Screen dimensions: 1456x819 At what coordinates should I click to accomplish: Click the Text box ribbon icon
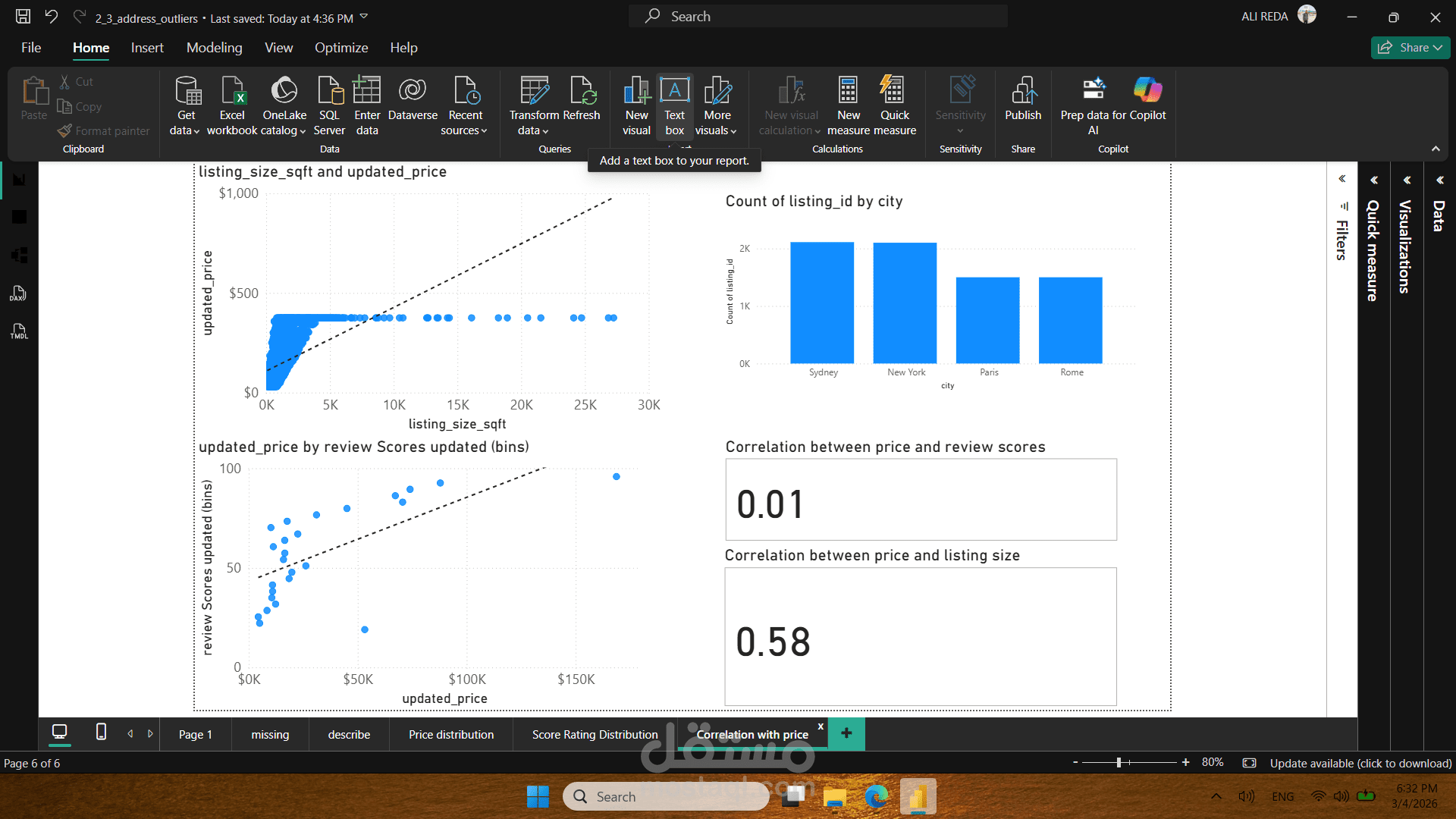click(674, 105)
